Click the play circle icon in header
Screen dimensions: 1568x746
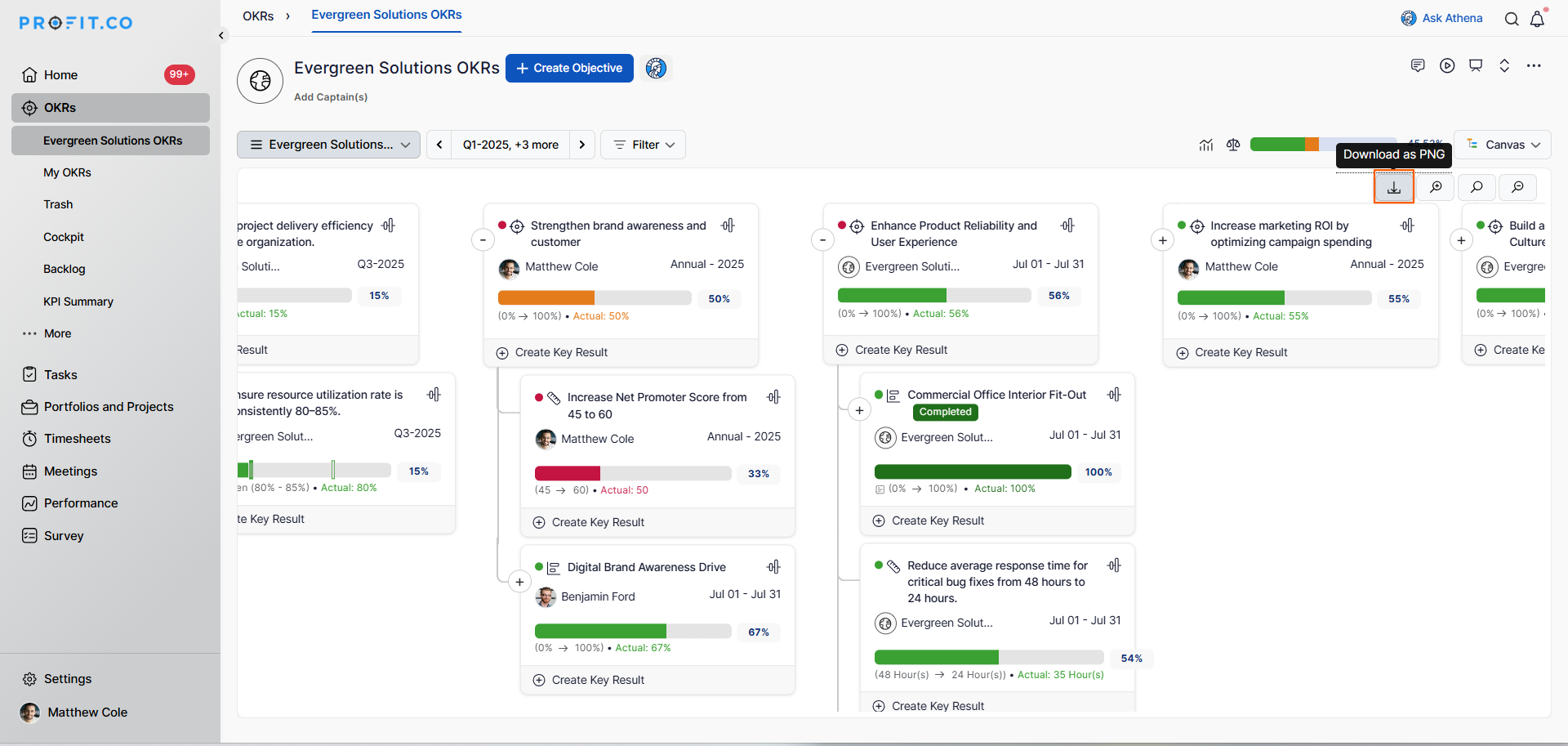pos(1447,65)
